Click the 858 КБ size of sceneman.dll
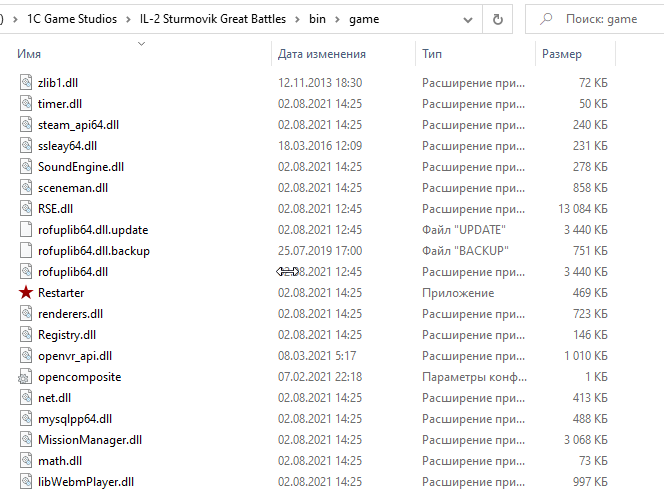Screen dimensions: 664x490 pos(590,188)
